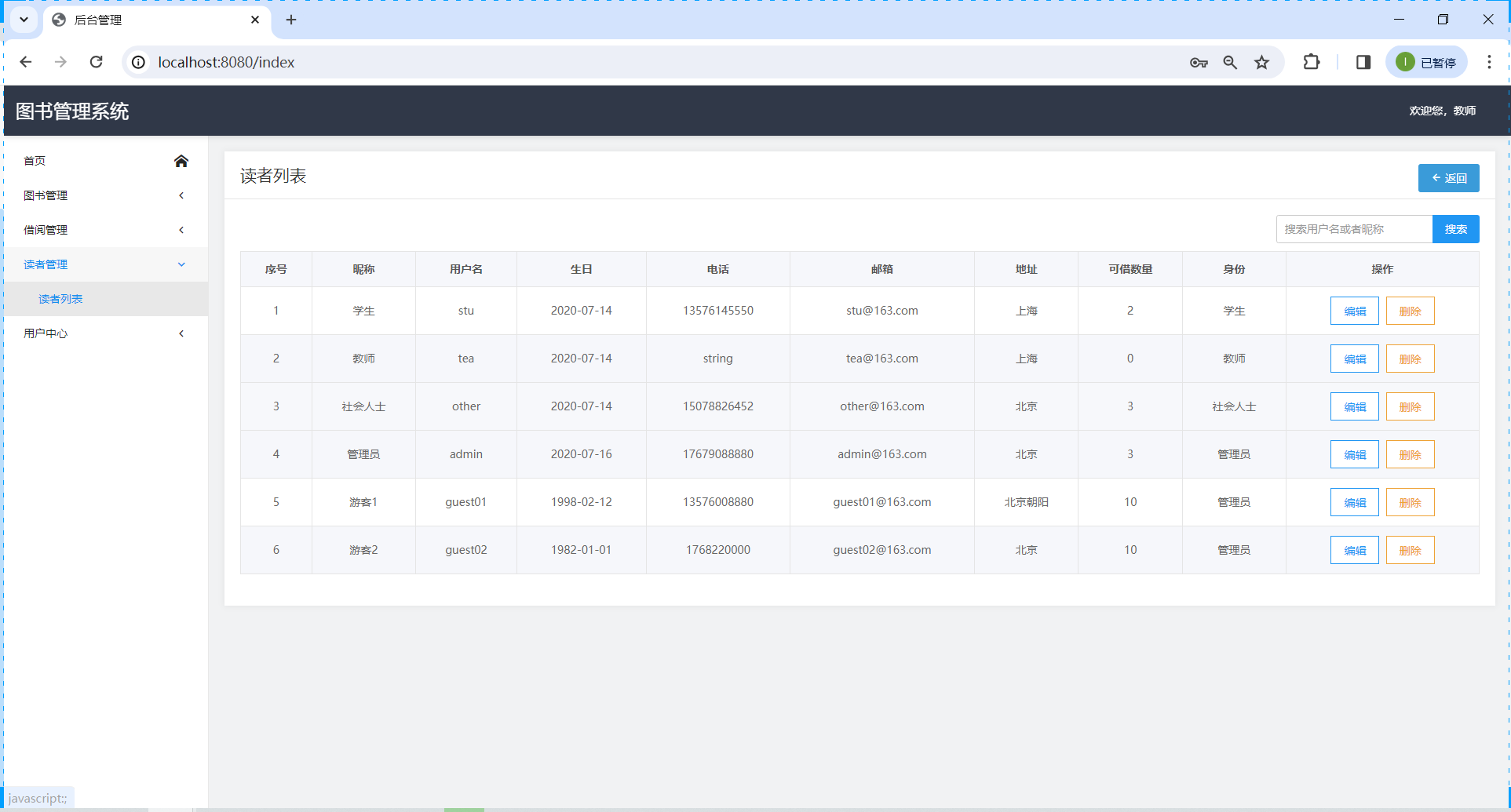Viewport: 1511px width, 812px height.
Task: Click the 搜索 search button
Action: click(x=1456, y=228)
